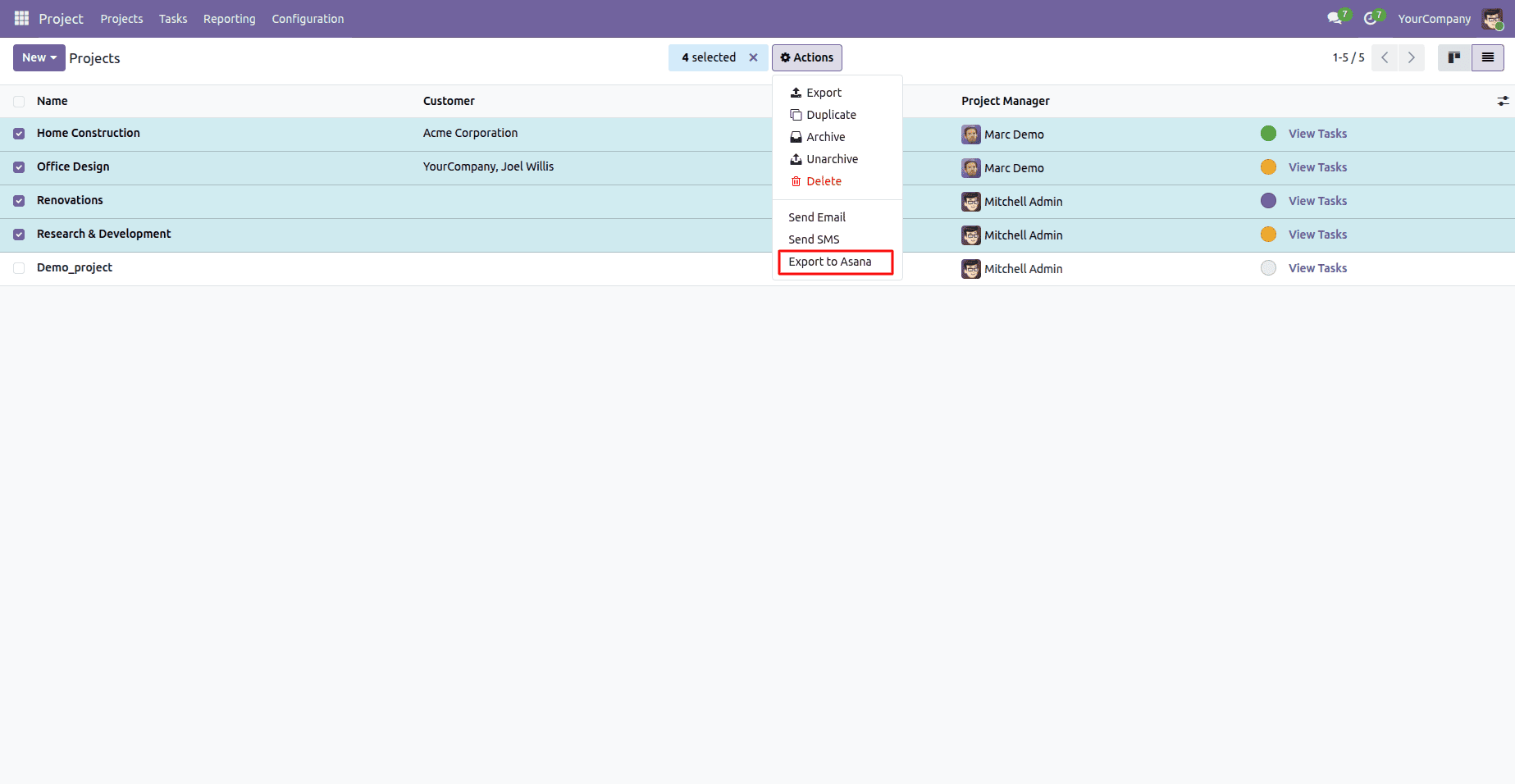Switch to List view
The image size is (1515, 784).
pos(1487,57)
